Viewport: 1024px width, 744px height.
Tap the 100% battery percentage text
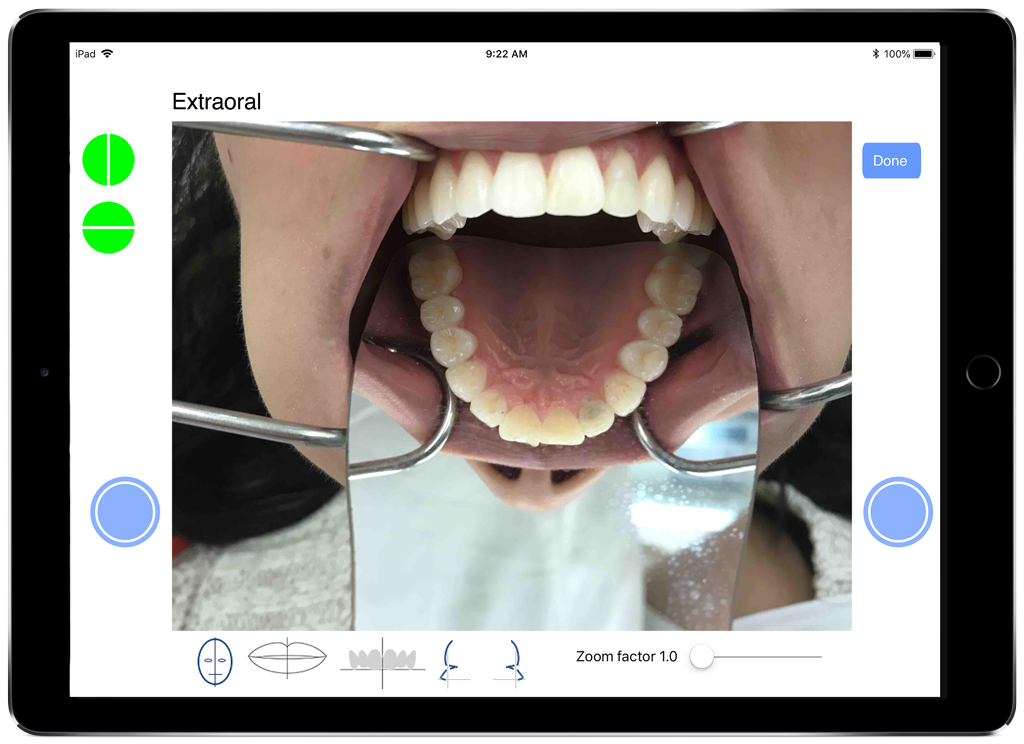[897, 54]
